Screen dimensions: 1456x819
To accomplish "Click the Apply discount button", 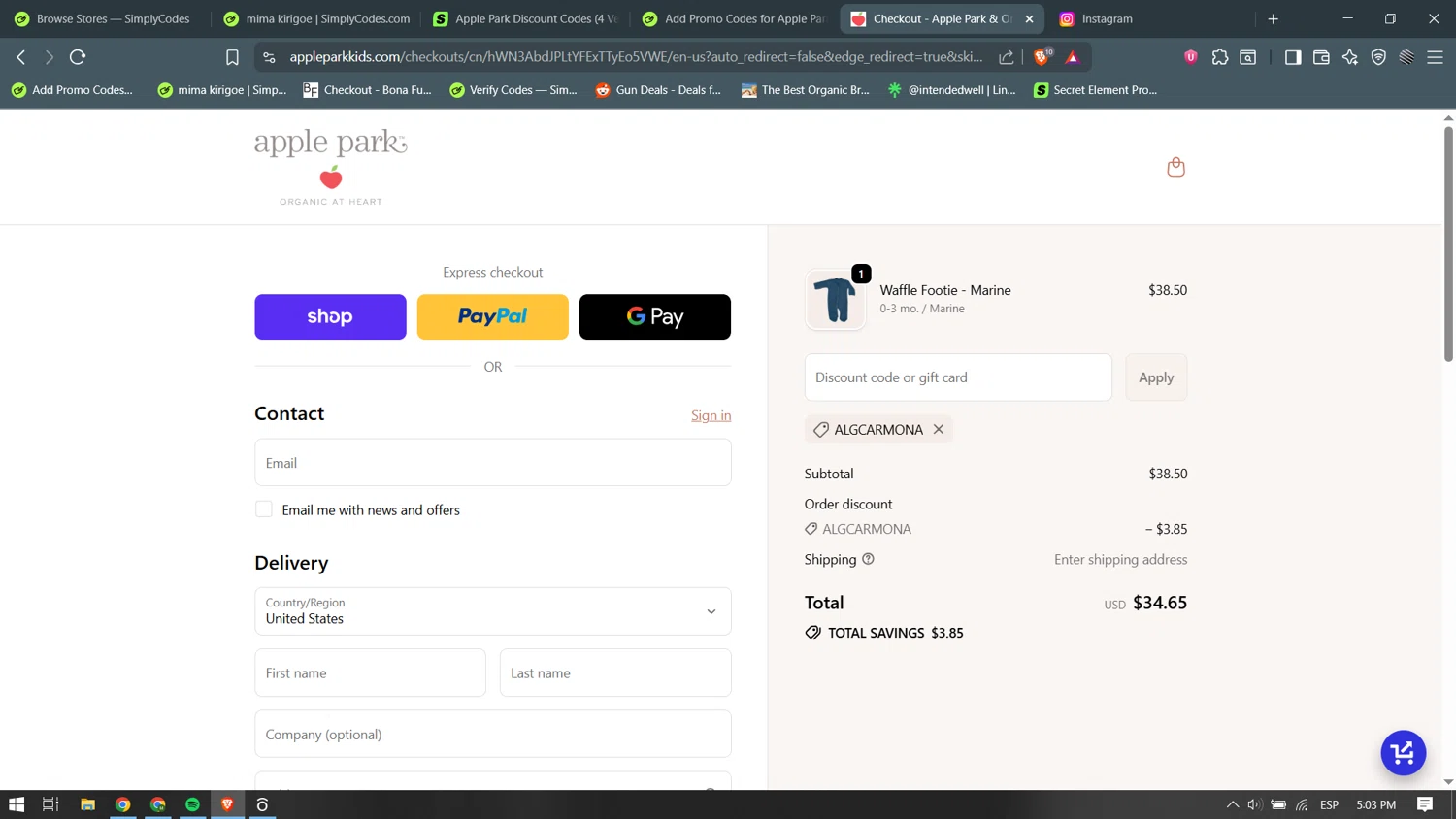I will pos(1156,377).
